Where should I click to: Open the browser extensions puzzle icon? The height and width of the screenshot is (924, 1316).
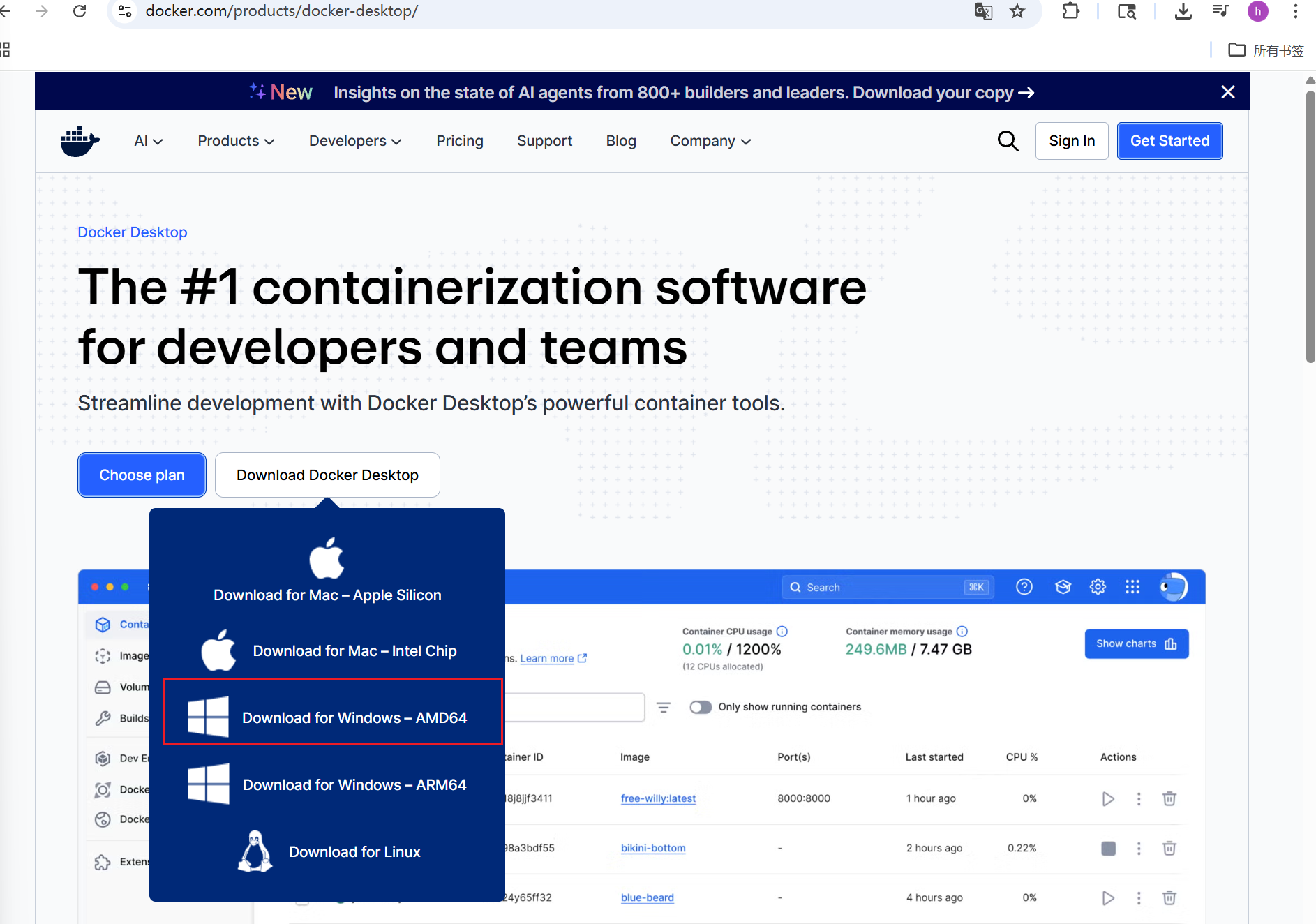click(x=1070, y=11)
